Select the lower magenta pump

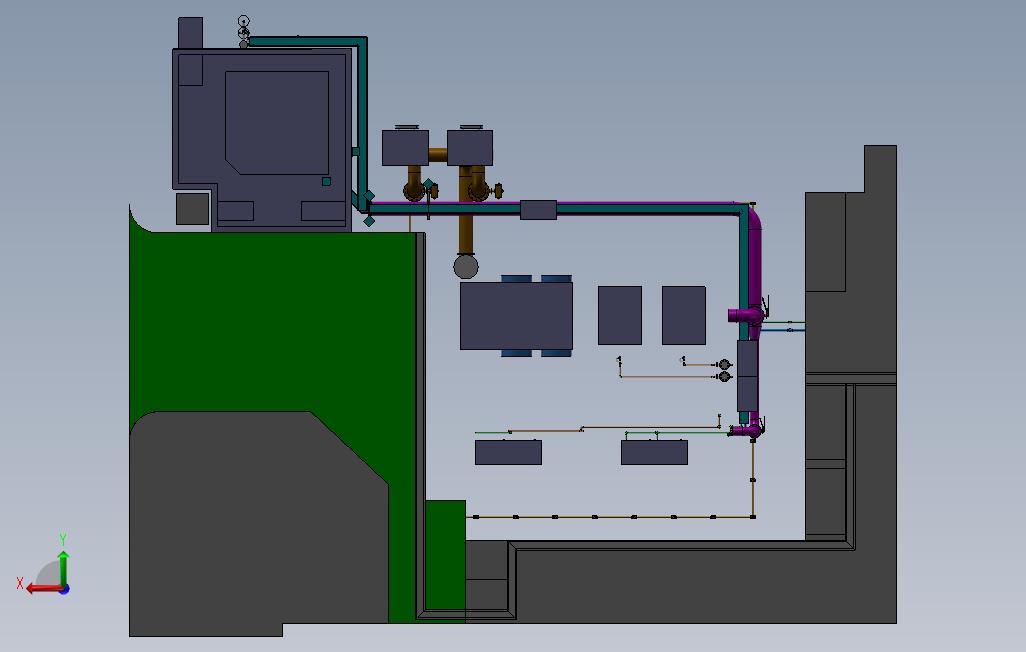tap(747, 429)
